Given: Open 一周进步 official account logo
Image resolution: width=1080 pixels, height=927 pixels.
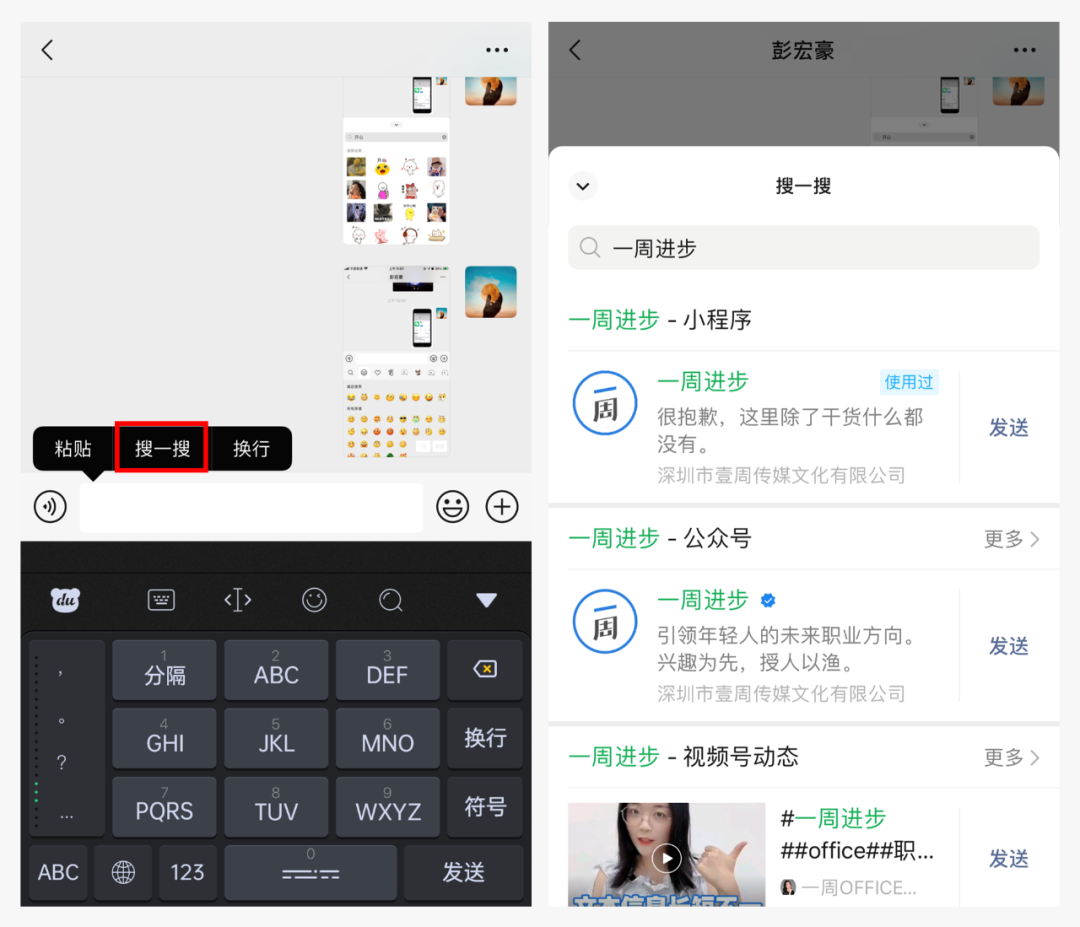Looking at the screenshot, I should (x=605, y=621).
